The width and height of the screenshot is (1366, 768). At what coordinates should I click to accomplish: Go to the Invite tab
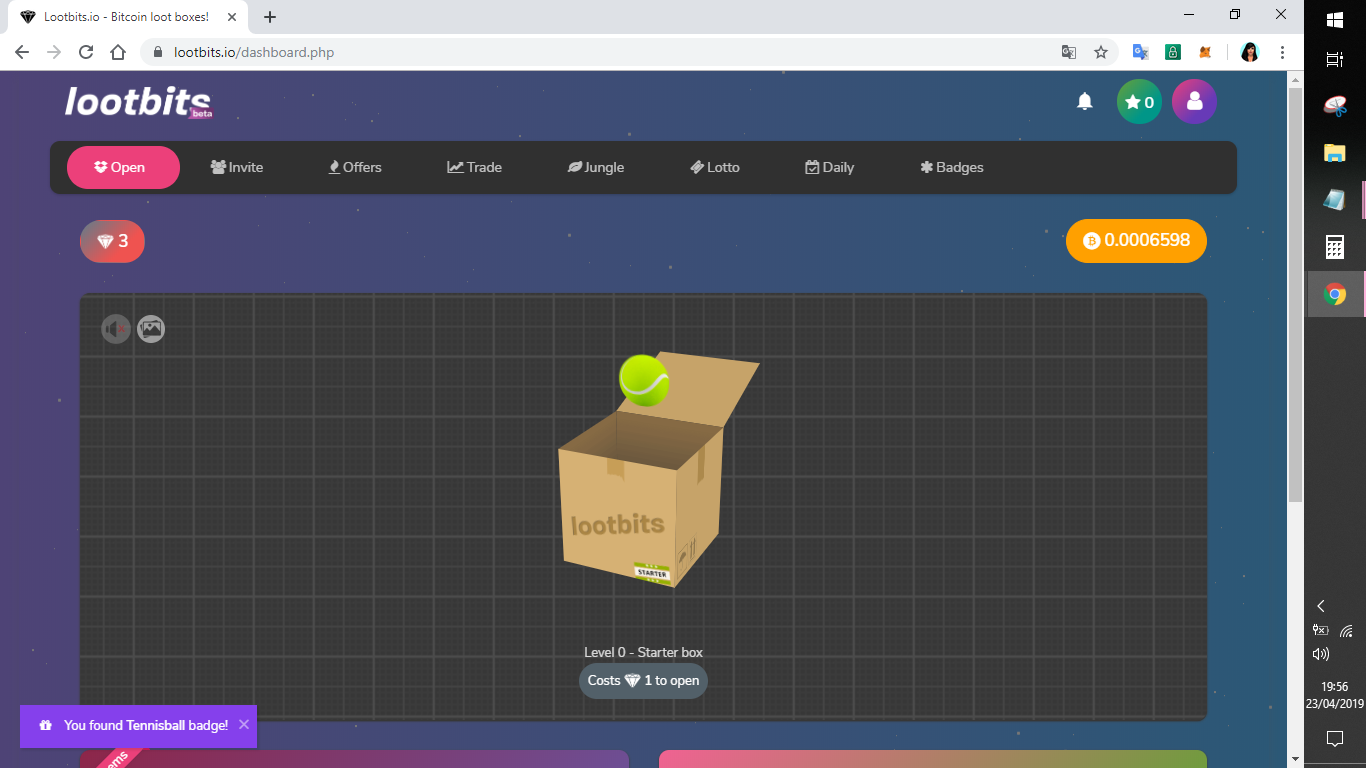pos(237,167)
